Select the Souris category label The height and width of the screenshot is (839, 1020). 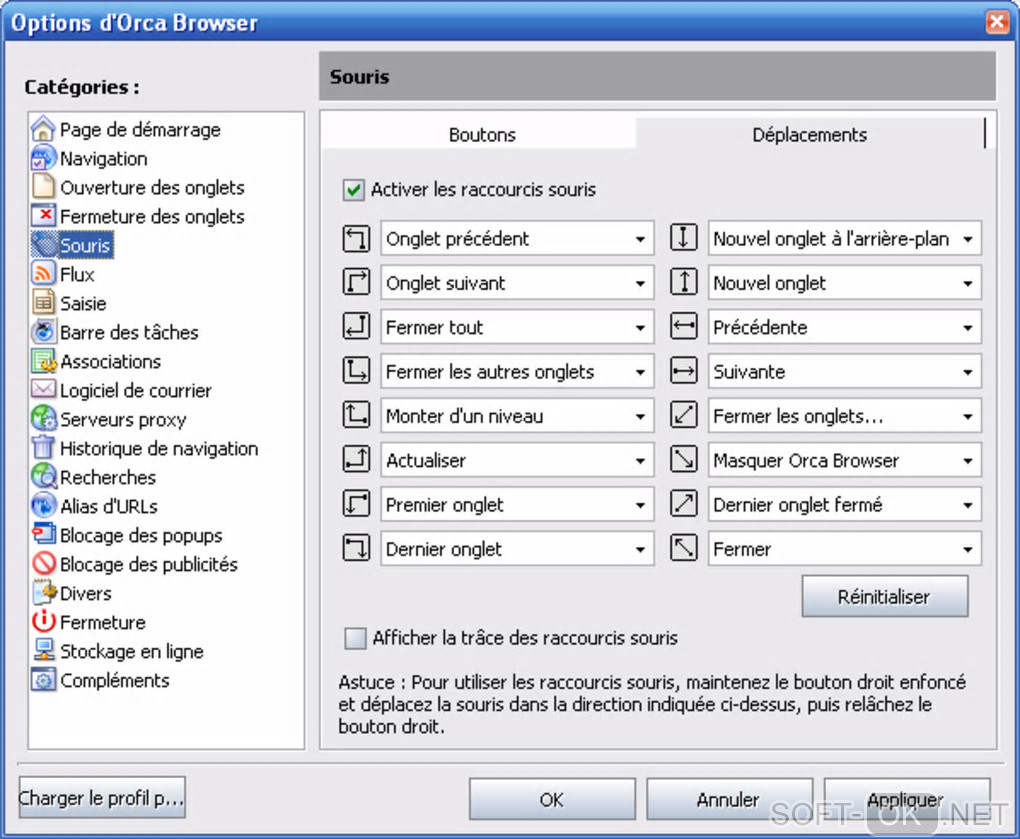pos(85,245)
